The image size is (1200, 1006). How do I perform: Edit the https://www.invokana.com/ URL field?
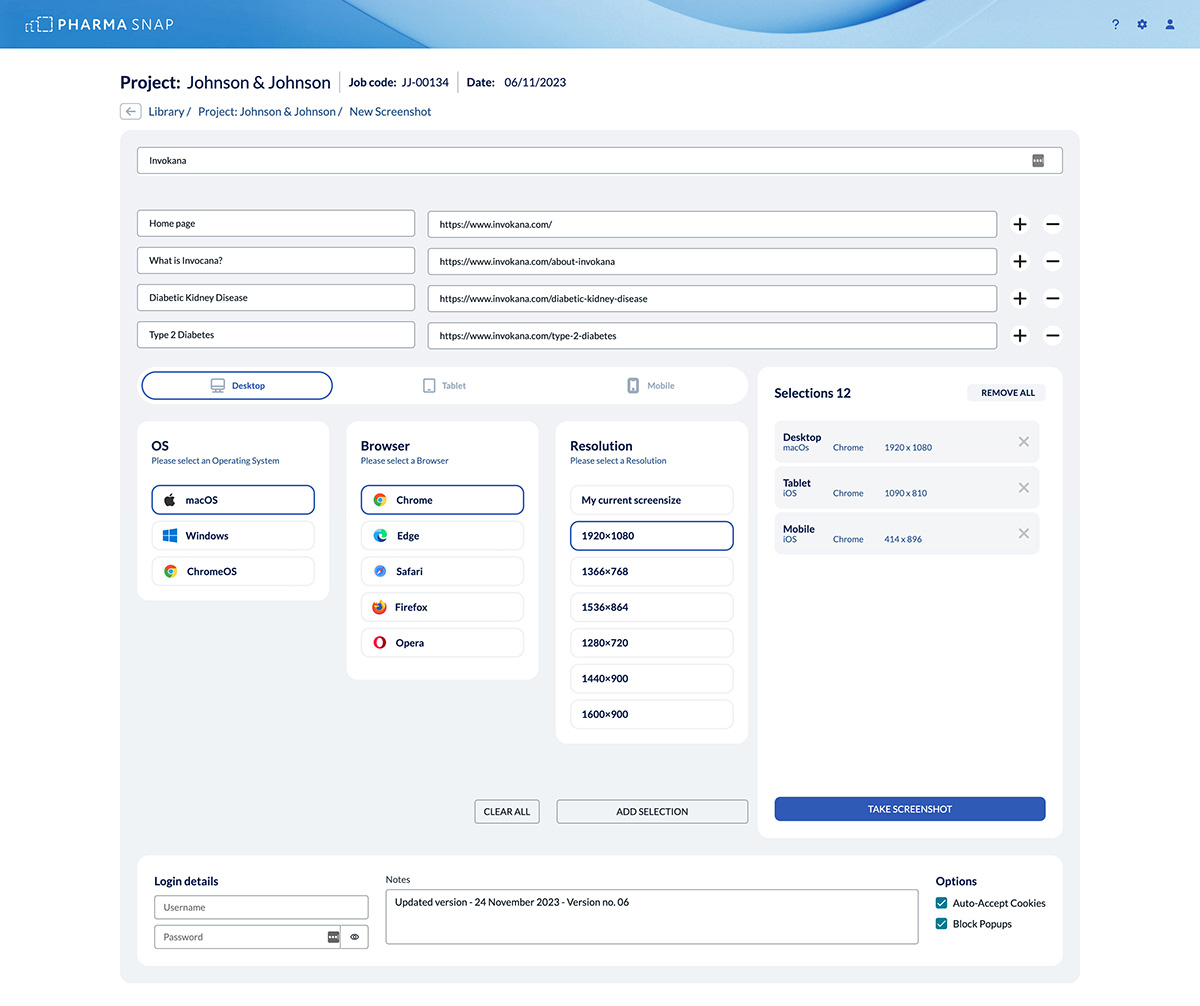[712, 224]
